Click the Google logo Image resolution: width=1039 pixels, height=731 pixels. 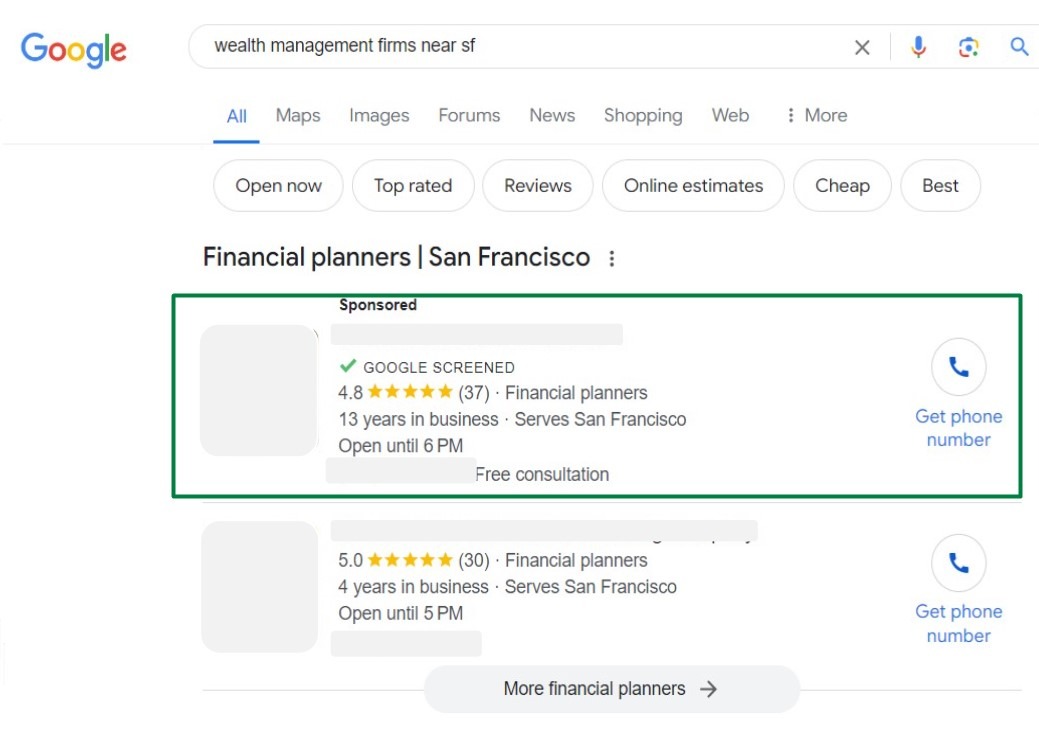pos(74,48)
